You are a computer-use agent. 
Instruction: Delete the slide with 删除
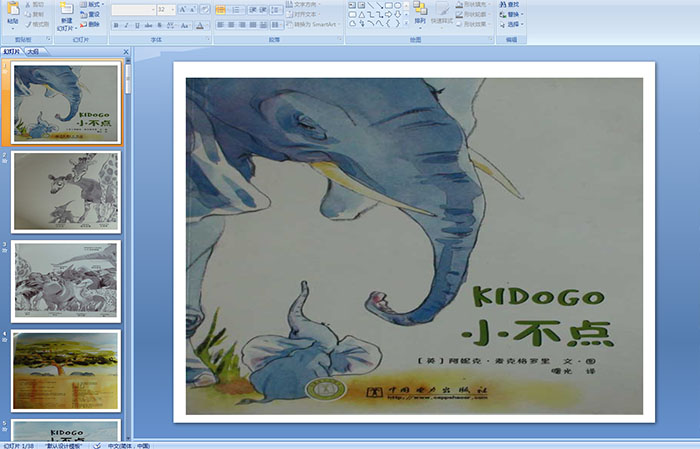[x=90, y=24]
